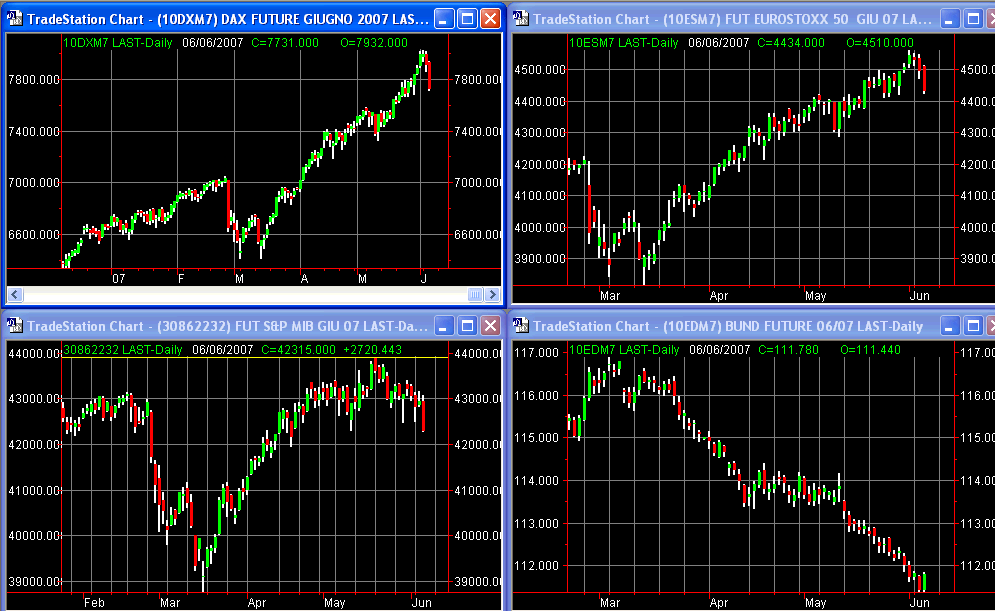The image size is (995, 611).
Task: Open the Bund Future window system menu icon
Action: tap(521, 326)
